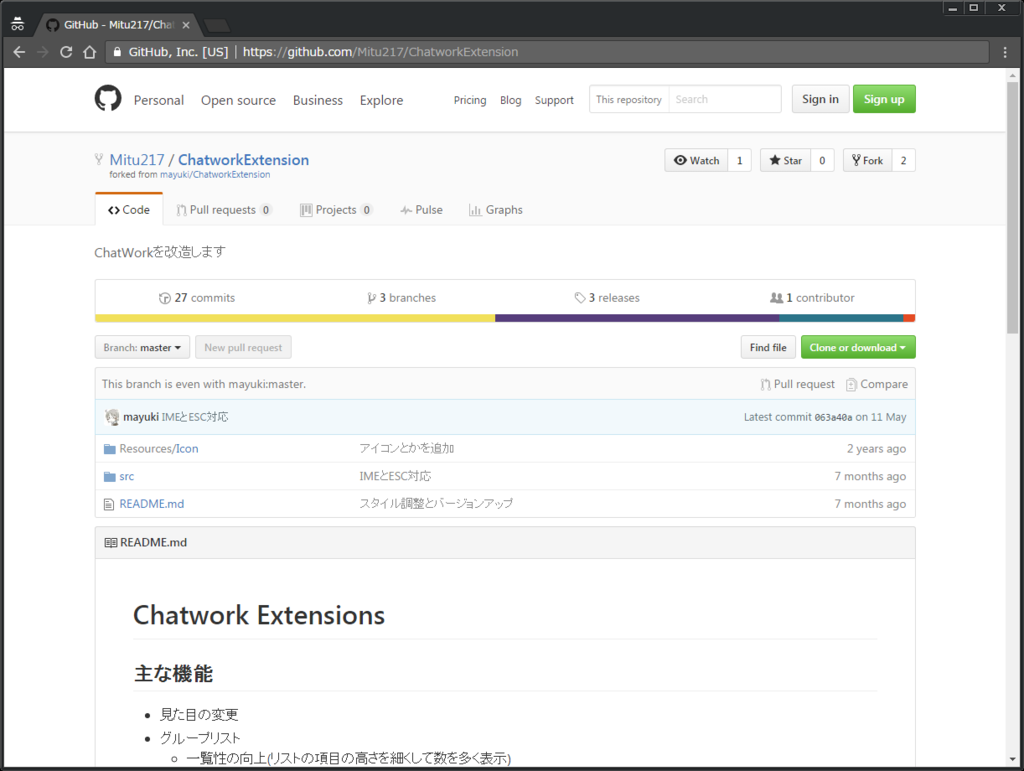Viewport: 1024px width, 771px height.
Task: Click the GitHub Octocat logo
Action: (108, 99)
